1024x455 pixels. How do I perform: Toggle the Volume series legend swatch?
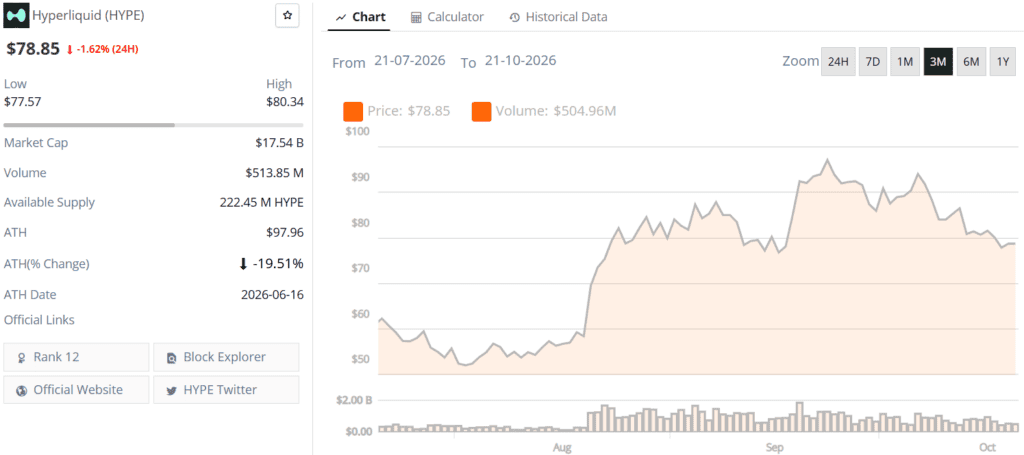pos(482,112)
